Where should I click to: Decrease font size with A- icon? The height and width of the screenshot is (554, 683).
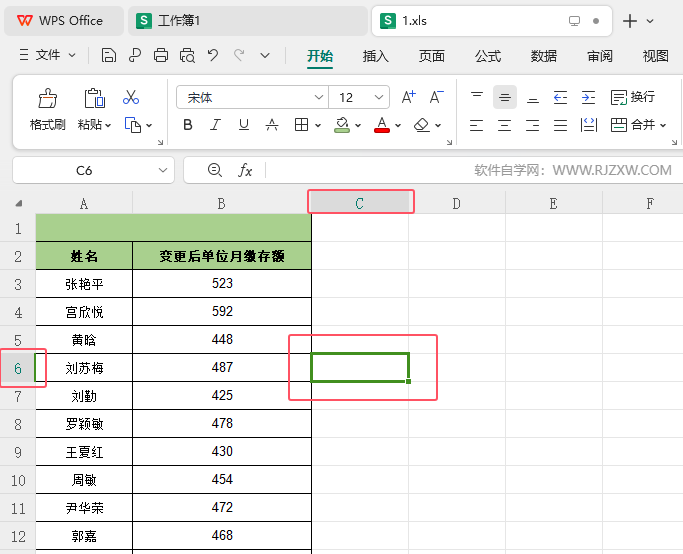[436, 97]
